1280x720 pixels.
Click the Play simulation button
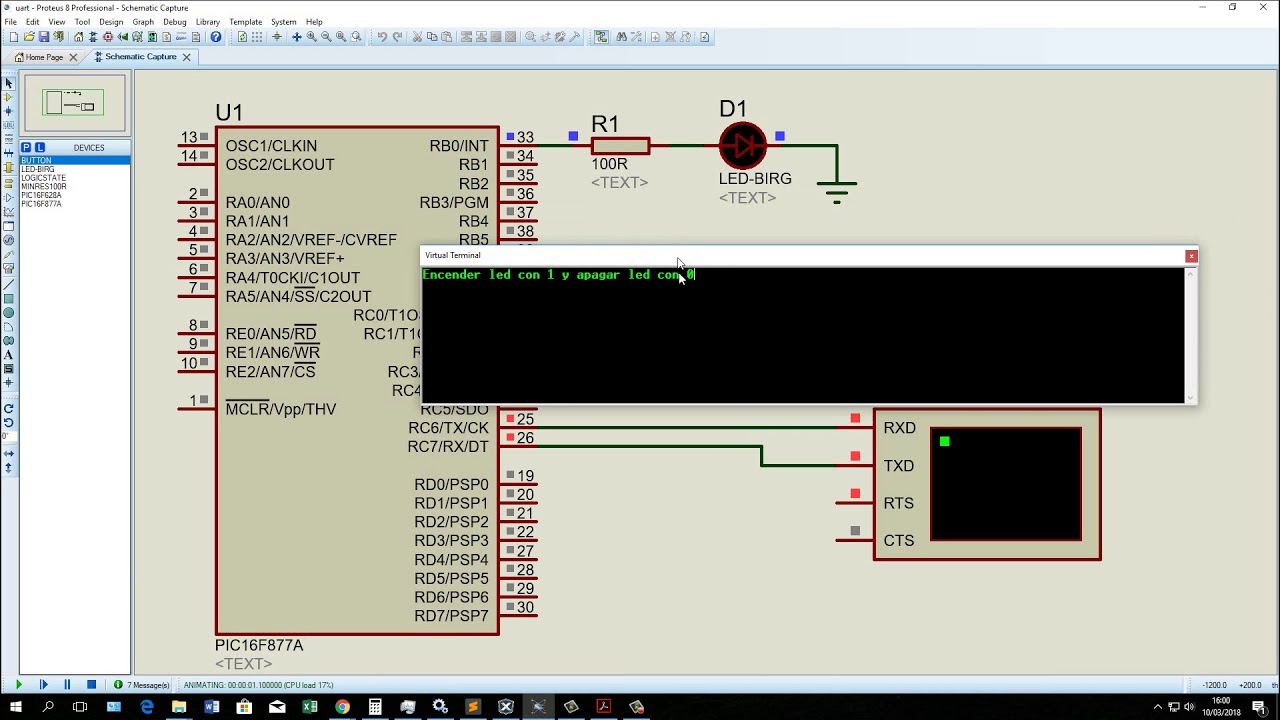point(18,685)
